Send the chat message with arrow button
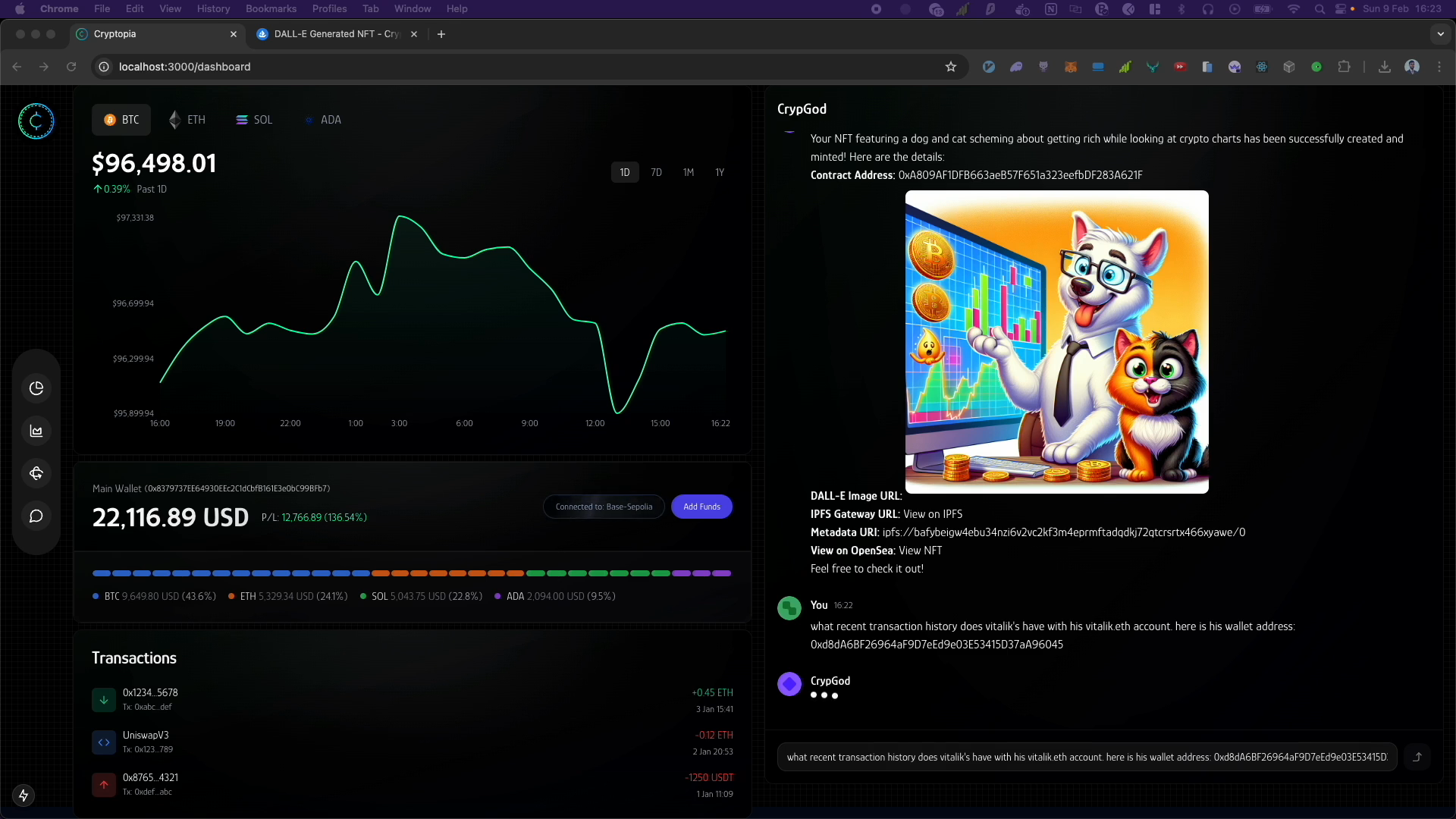 click(x=1417, y=757)
